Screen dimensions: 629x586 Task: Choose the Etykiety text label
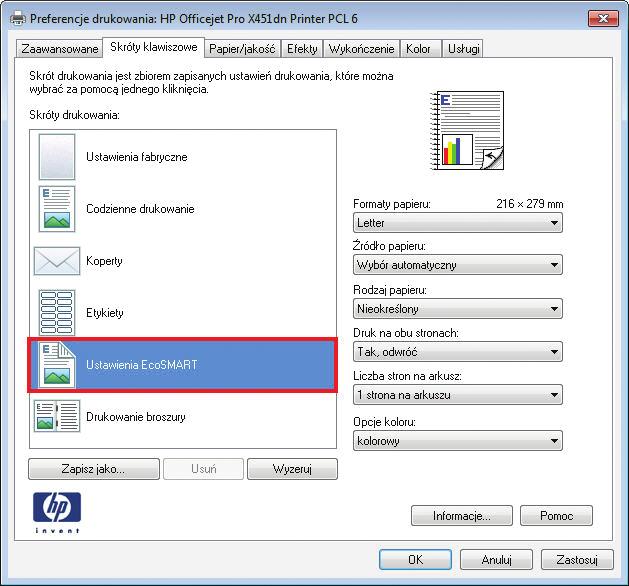[x=105, y=313]
